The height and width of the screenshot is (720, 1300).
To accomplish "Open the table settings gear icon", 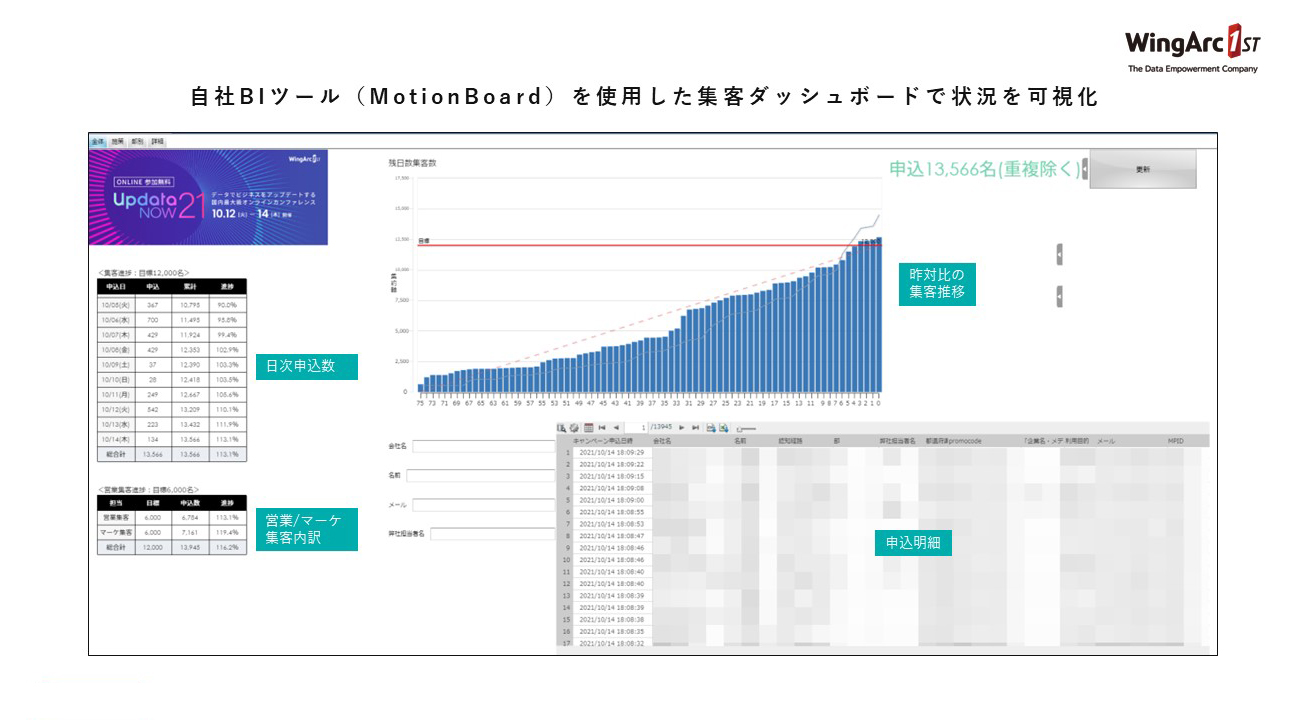I will pos(575,428).
